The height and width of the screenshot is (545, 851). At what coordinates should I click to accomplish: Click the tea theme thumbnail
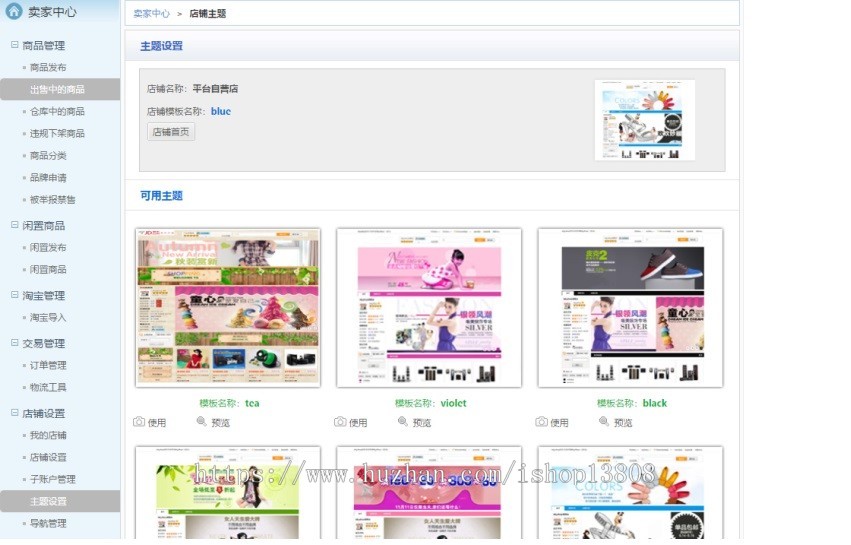click(228, 307)
